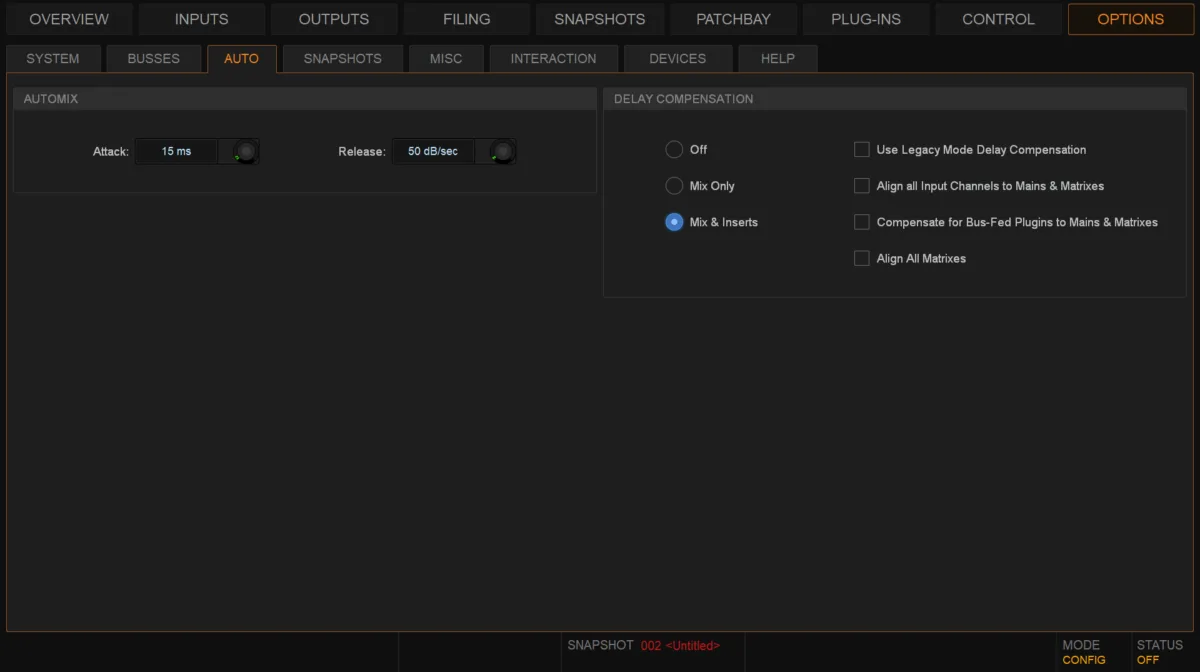
Task: Check Align all Input Channels to Mains & Matrixes
Action: 861,186
